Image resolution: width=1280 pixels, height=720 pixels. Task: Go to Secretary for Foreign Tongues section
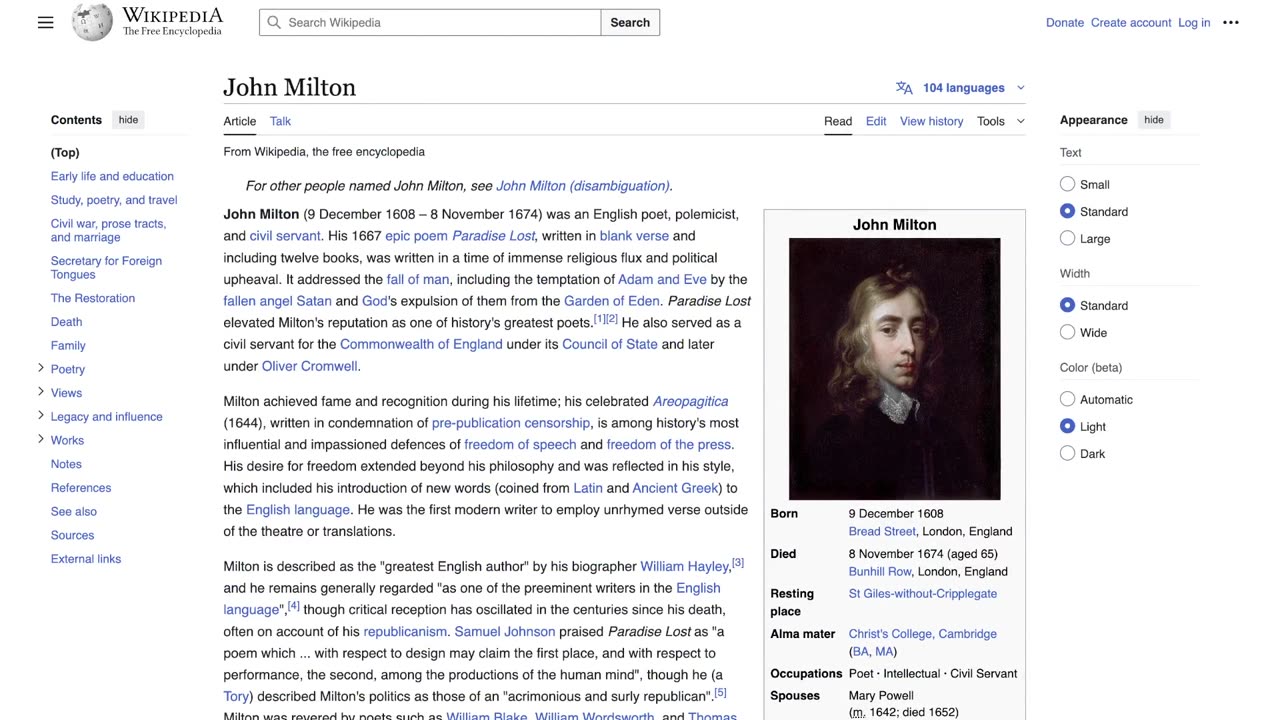106,267
